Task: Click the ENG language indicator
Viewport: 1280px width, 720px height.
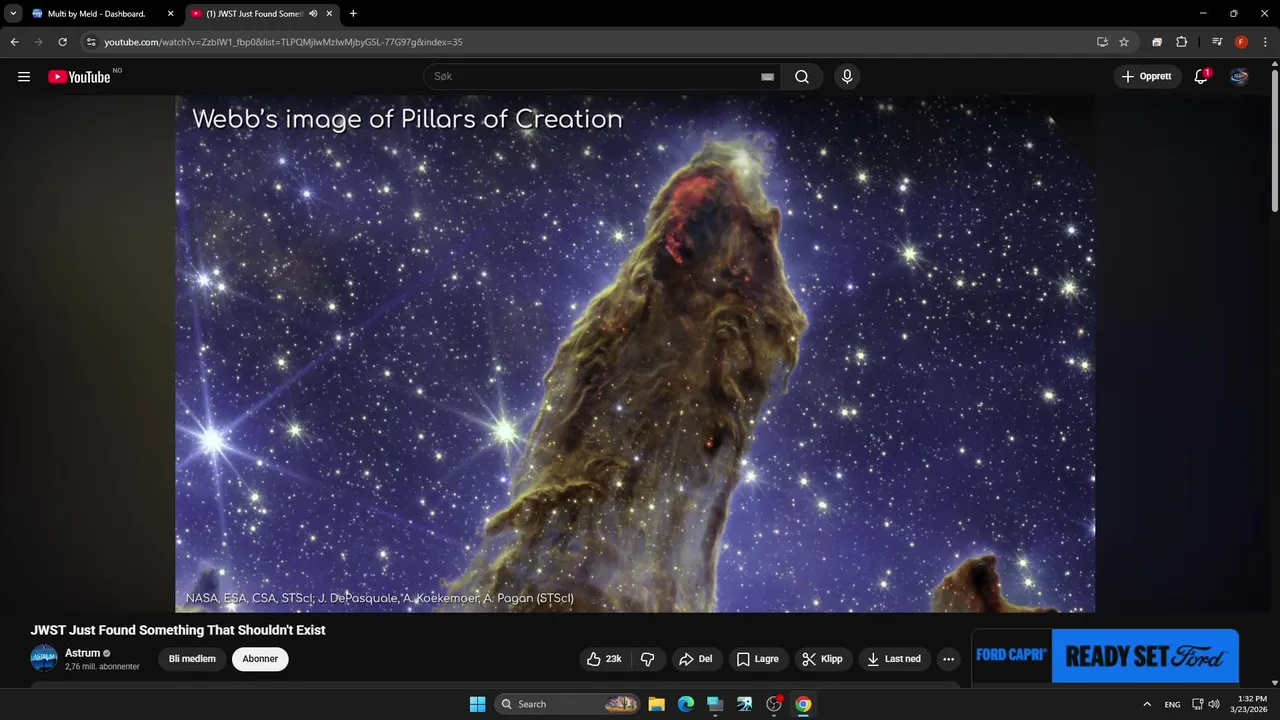Action: [1172, 704]
